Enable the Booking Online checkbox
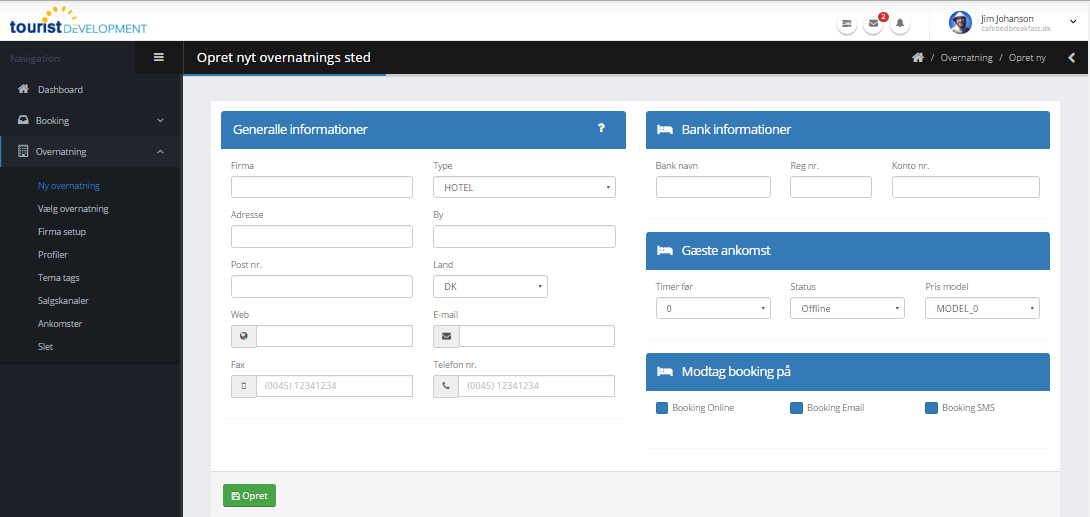 pyautogui.click(x=662, y=408)
